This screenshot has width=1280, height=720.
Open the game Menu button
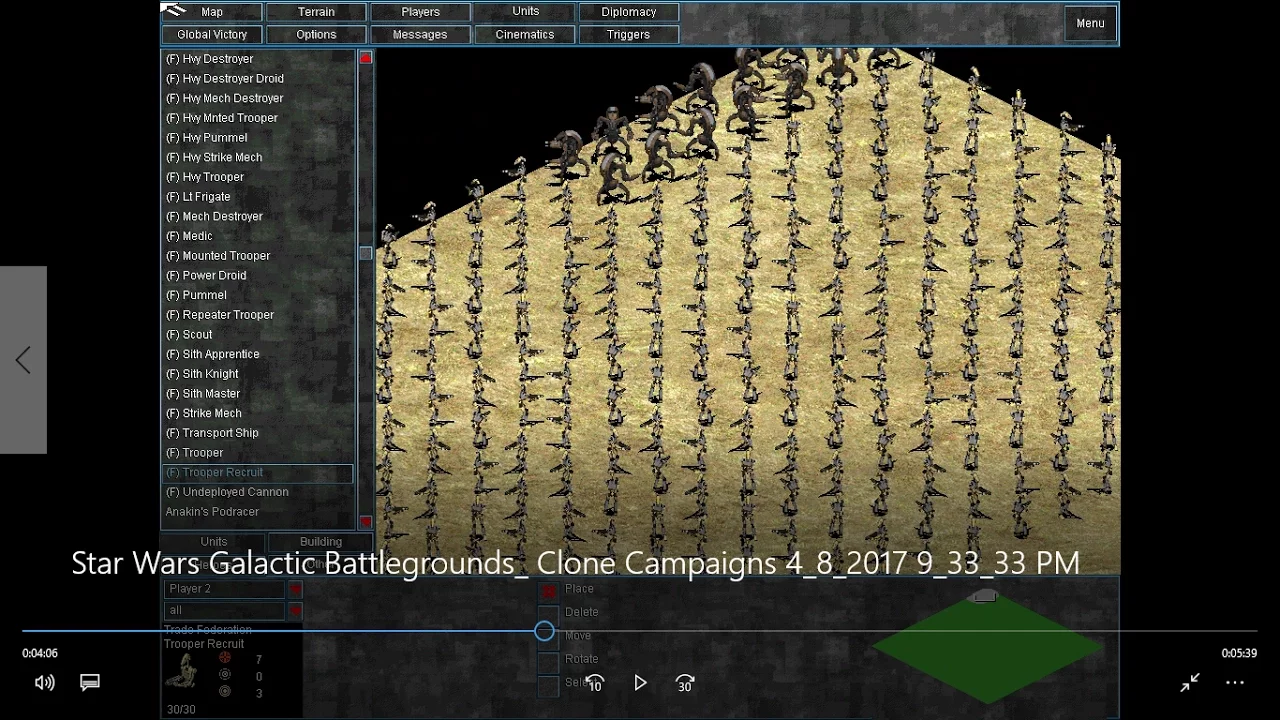(x=1090, y=24)
